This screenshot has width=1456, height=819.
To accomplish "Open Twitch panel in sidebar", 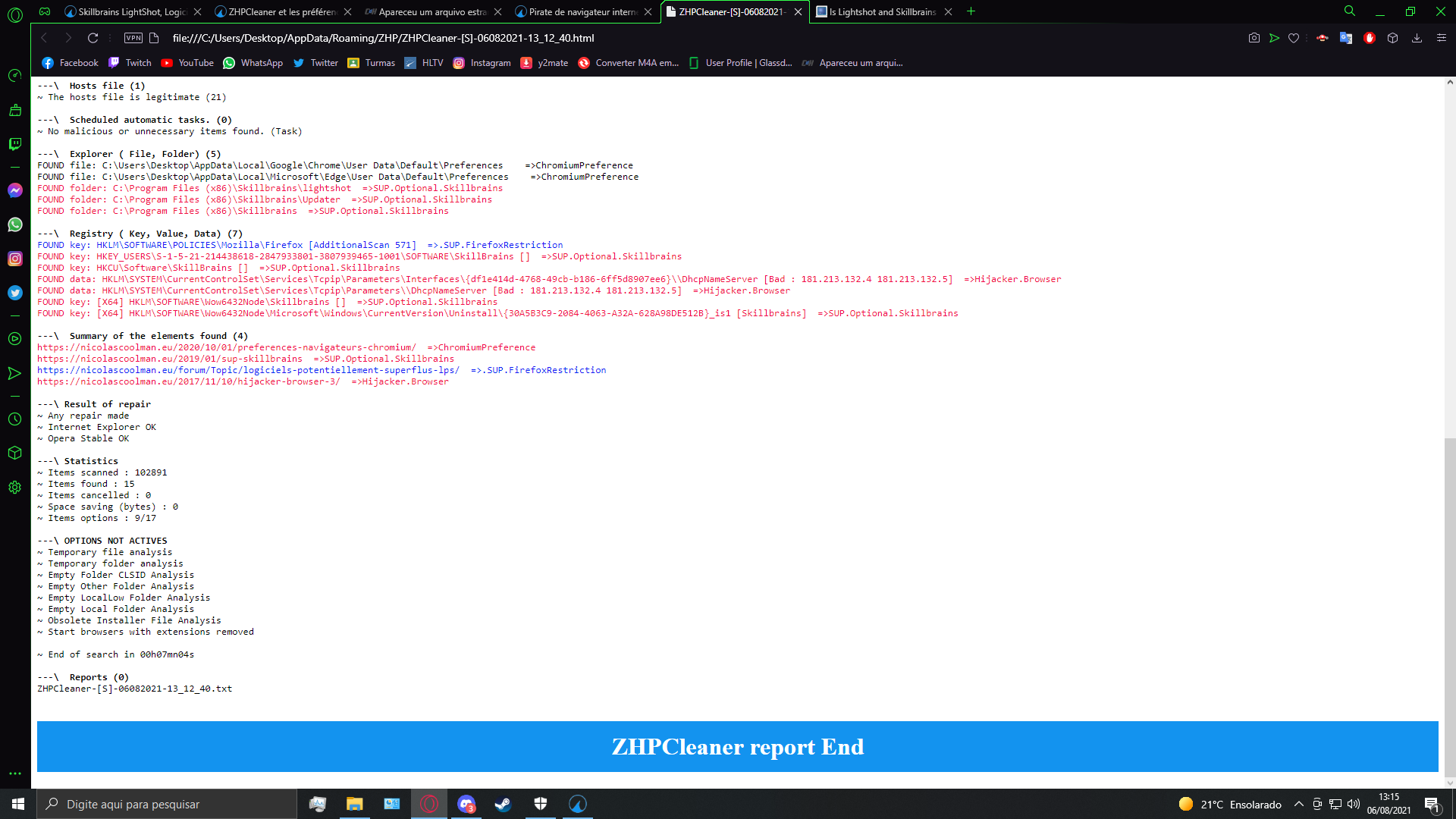I will coord(15,144).
